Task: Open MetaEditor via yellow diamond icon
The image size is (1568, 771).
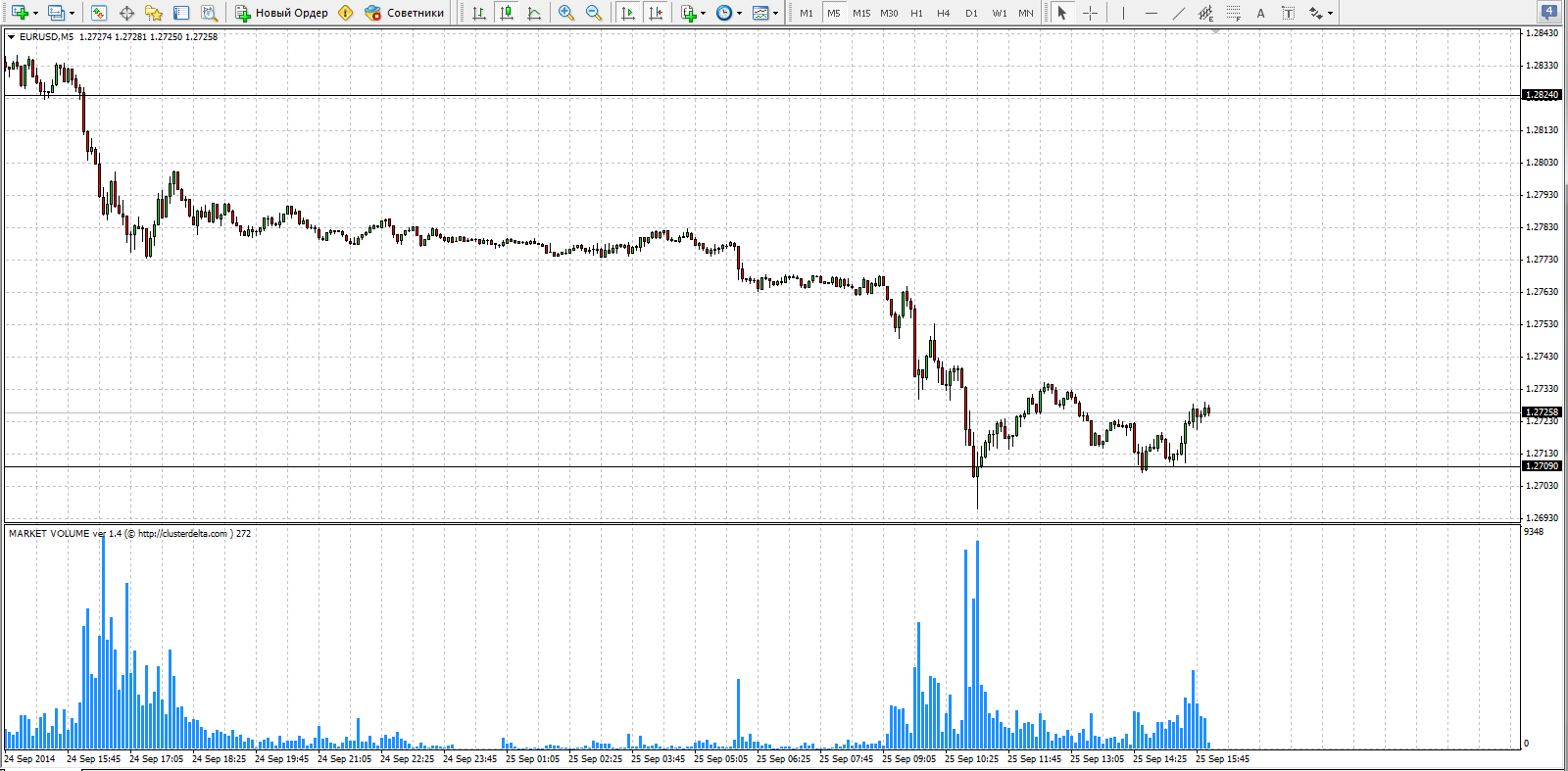Action: coord(345,13)
